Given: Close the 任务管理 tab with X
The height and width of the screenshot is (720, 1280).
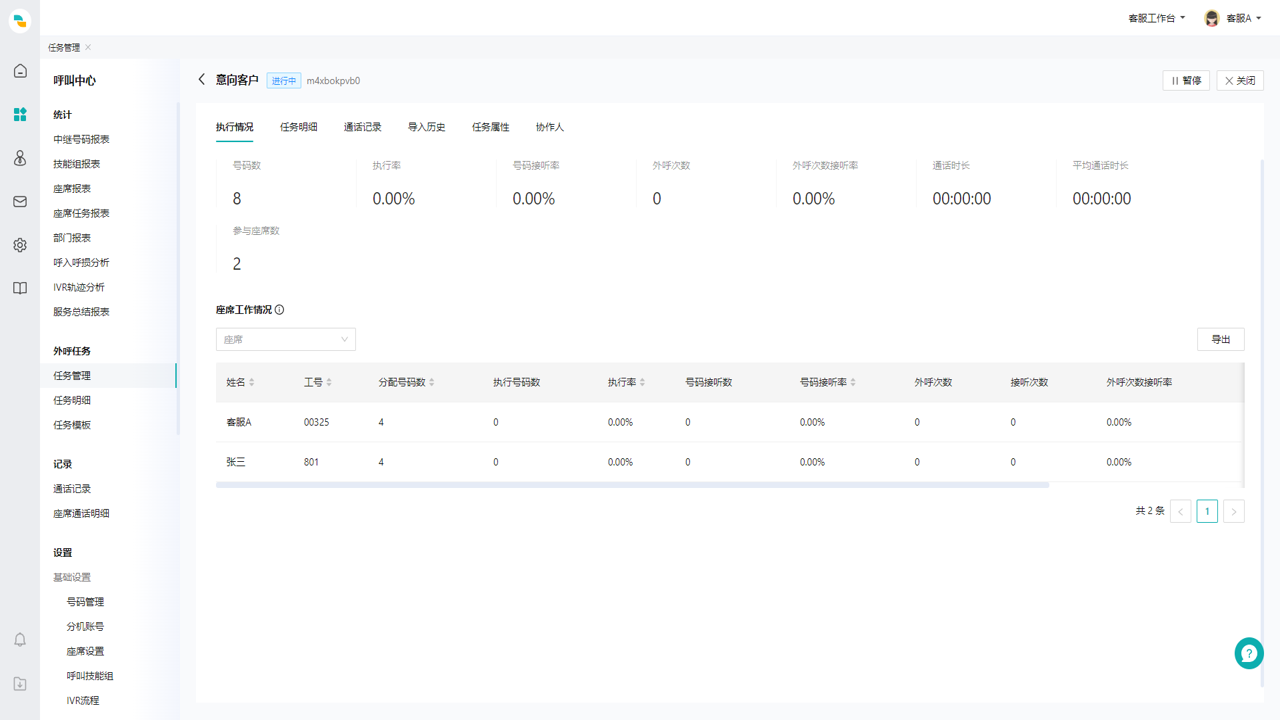Looking at the screenshot, I should point(88,47).
